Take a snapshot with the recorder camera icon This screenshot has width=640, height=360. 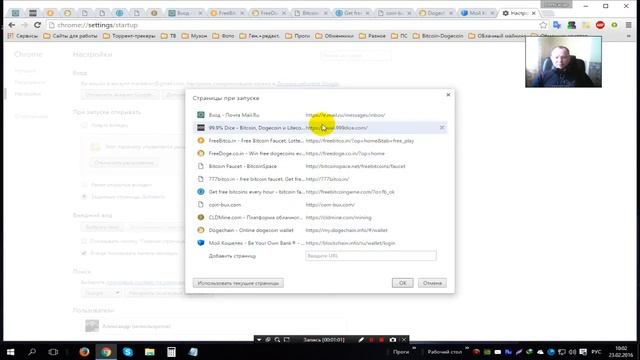[393, 340]
